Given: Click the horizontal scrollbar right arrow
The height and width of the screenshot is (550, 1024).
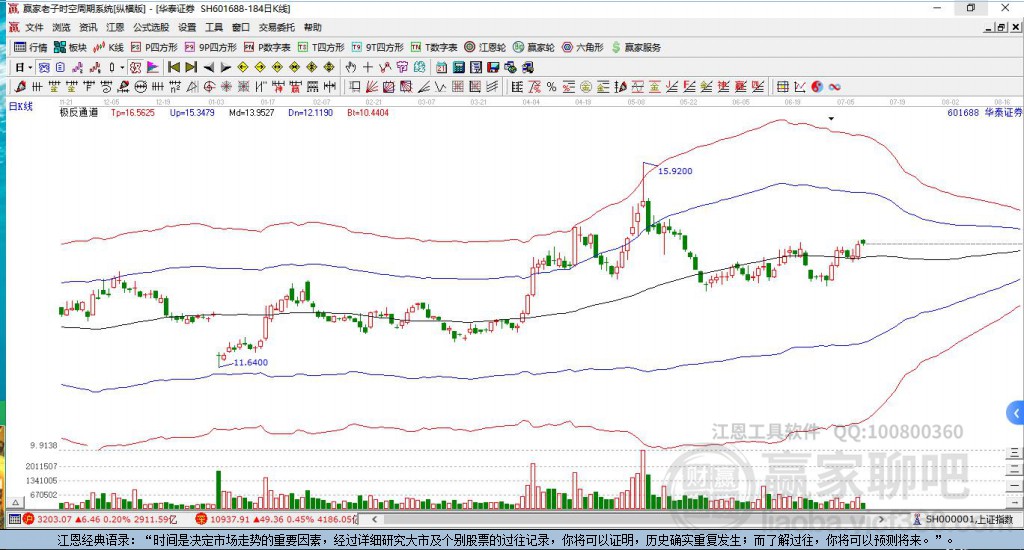Looking at the screenshot, I should tap(882, 519).
